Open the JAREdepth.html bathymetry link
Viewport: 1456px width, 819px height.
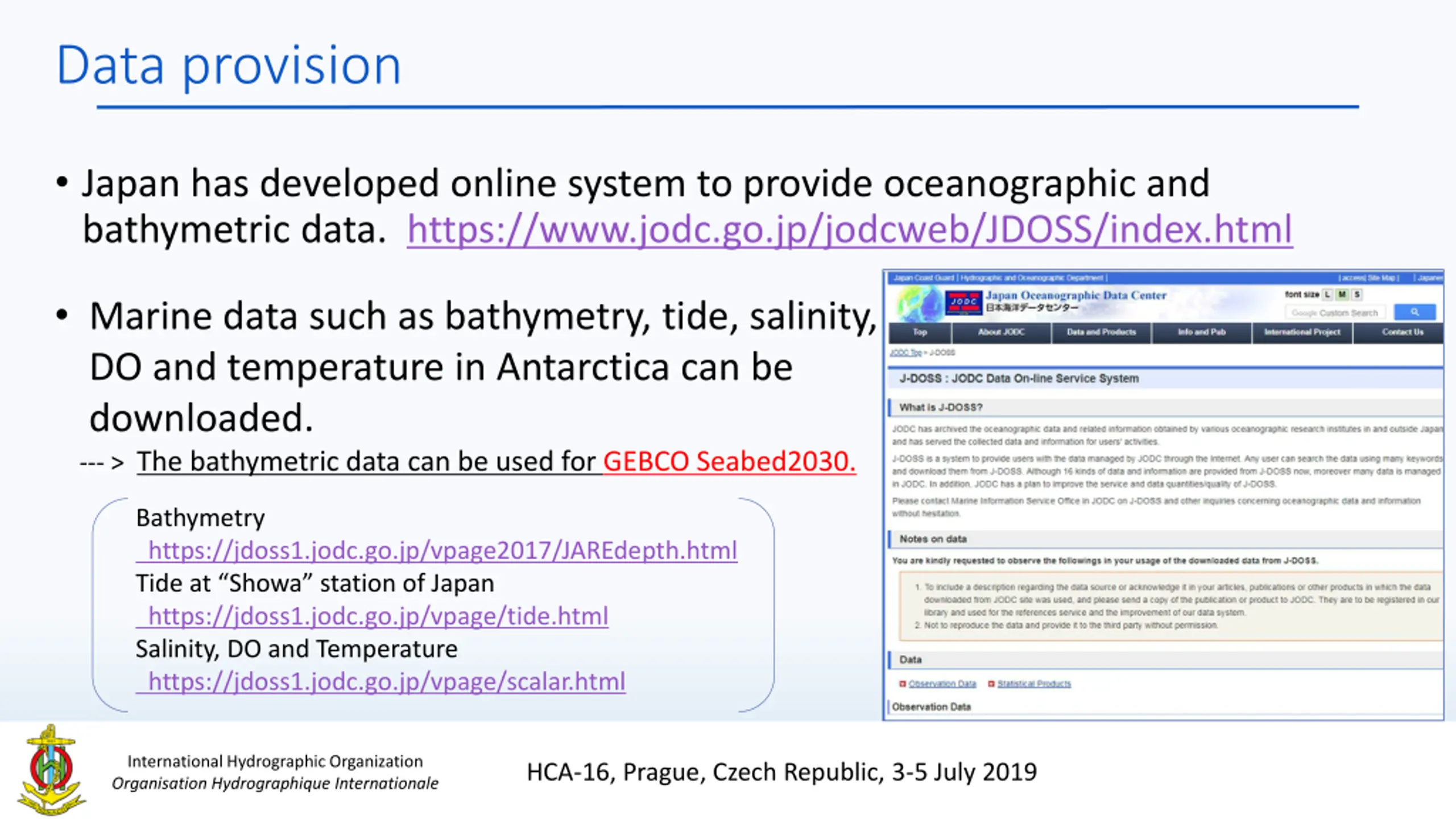tap(437, 551)
